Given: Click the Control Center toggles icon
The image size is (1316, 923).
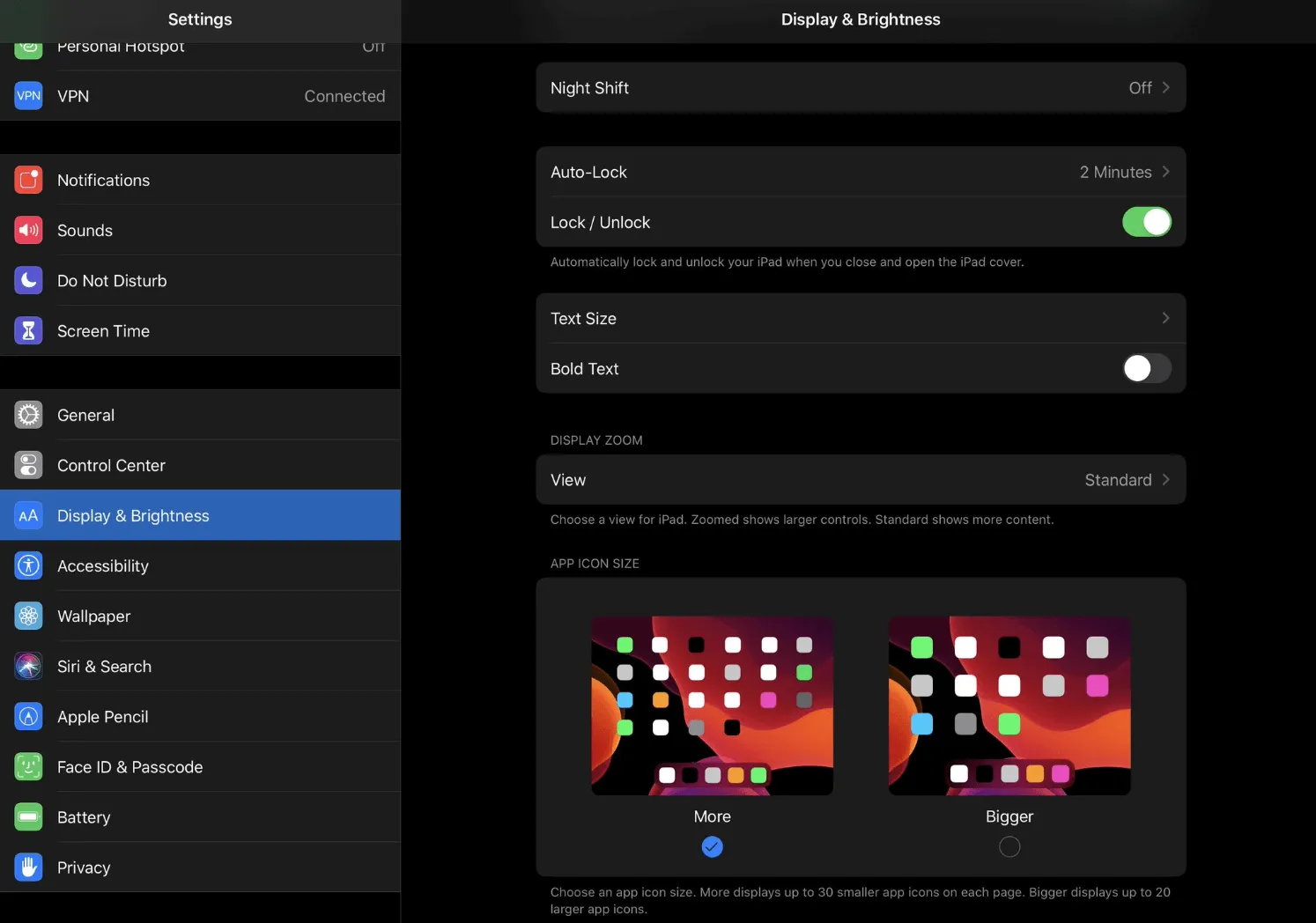Looking at the screenshot, I should click(28, 465).
